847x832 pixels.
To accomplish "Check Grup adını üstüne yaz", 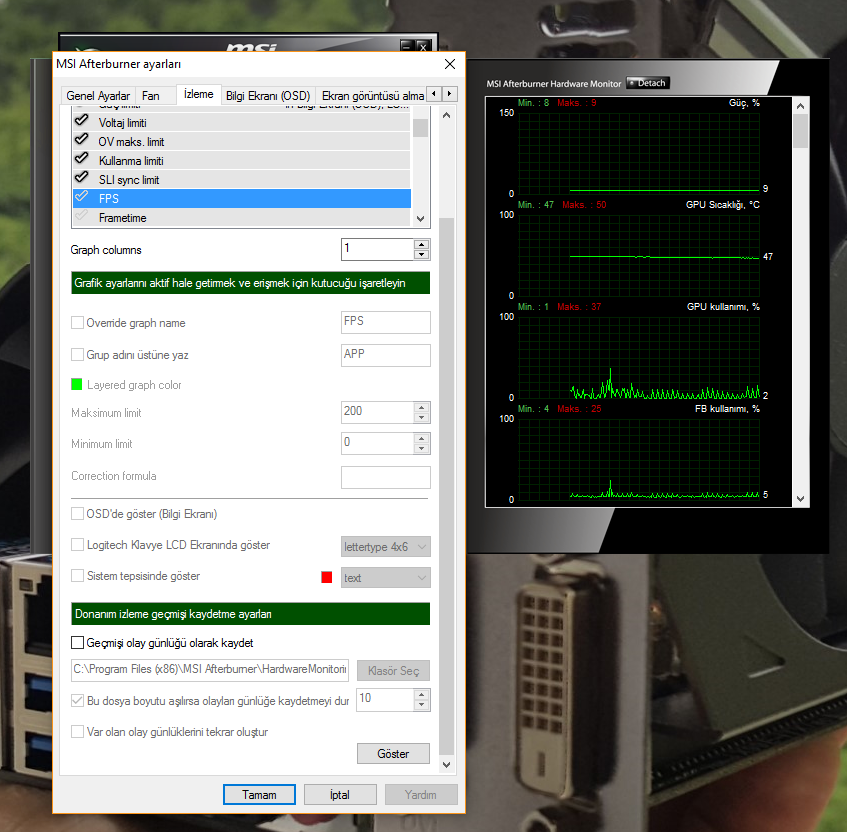I will (x=77, y=354).
